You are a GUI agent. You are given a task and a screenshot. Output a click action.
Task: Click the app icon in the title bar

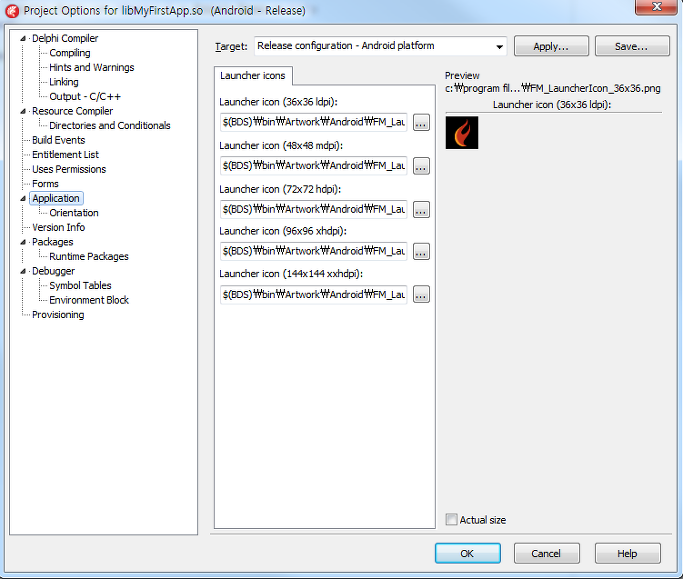tap(12, 10)
